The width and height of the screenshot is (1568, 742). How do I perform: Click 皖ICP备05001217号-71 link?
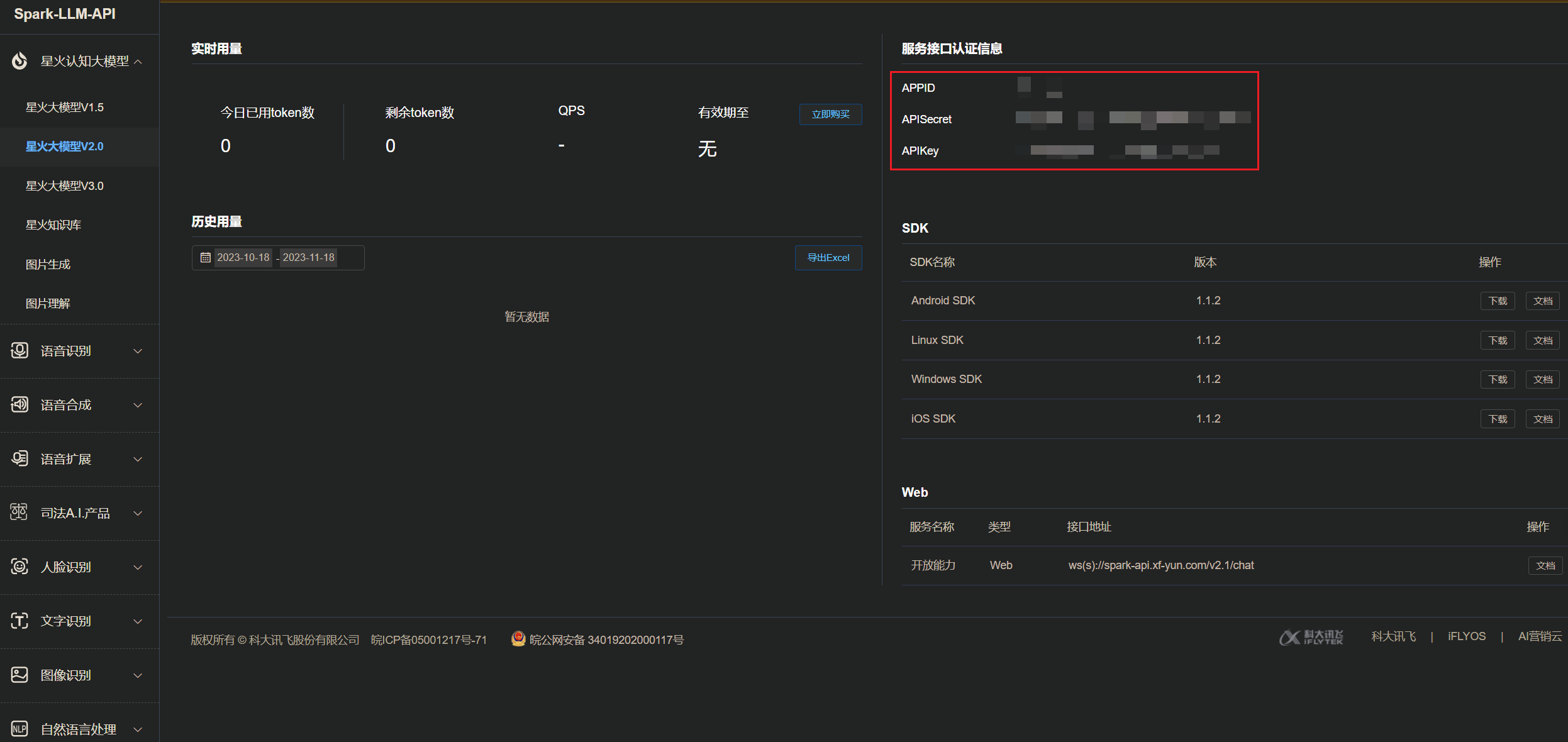pos(429,640)
